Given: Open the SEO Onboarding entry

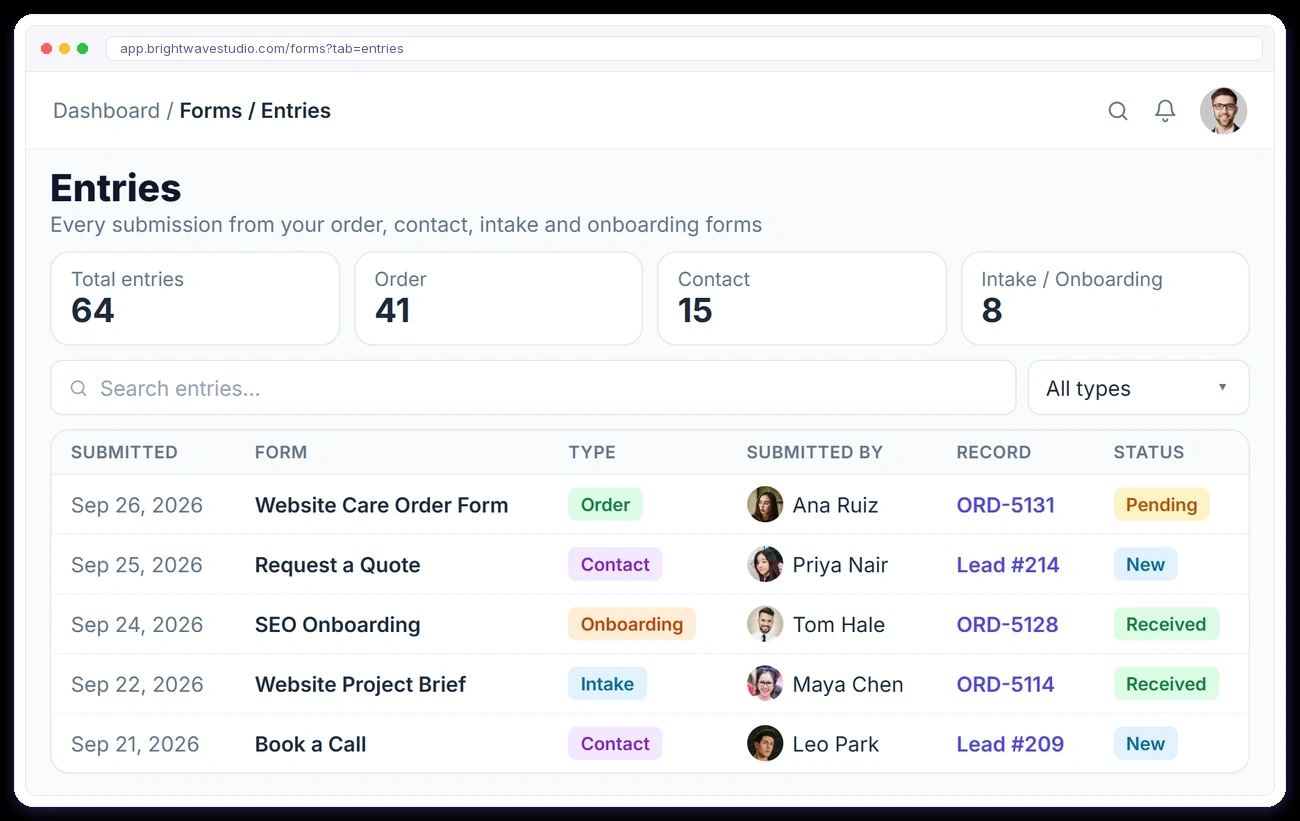Looking at the screenshot, I should 338,625.
